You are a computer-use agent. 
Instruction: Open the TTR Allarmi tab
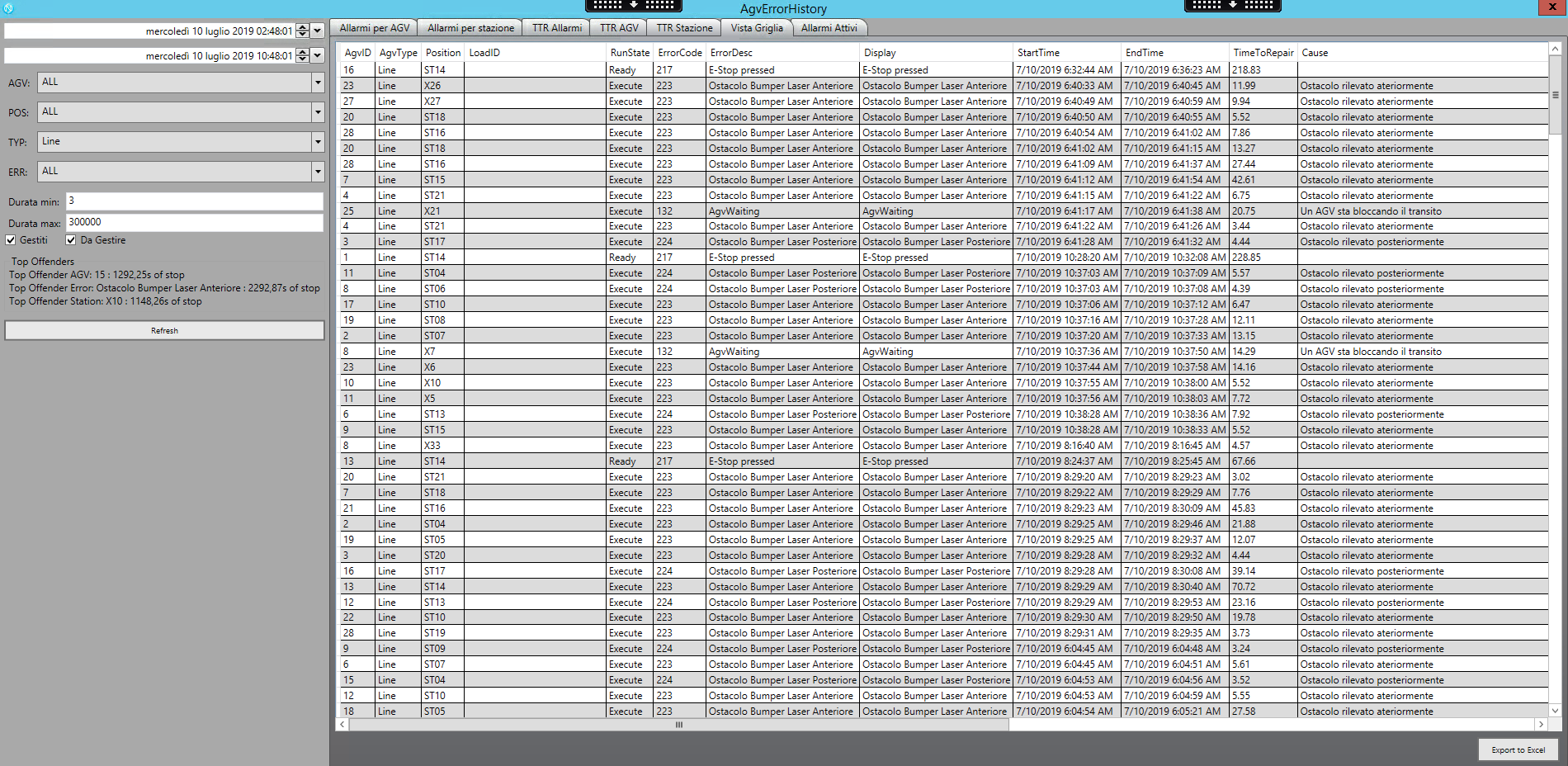coord(557,28)
